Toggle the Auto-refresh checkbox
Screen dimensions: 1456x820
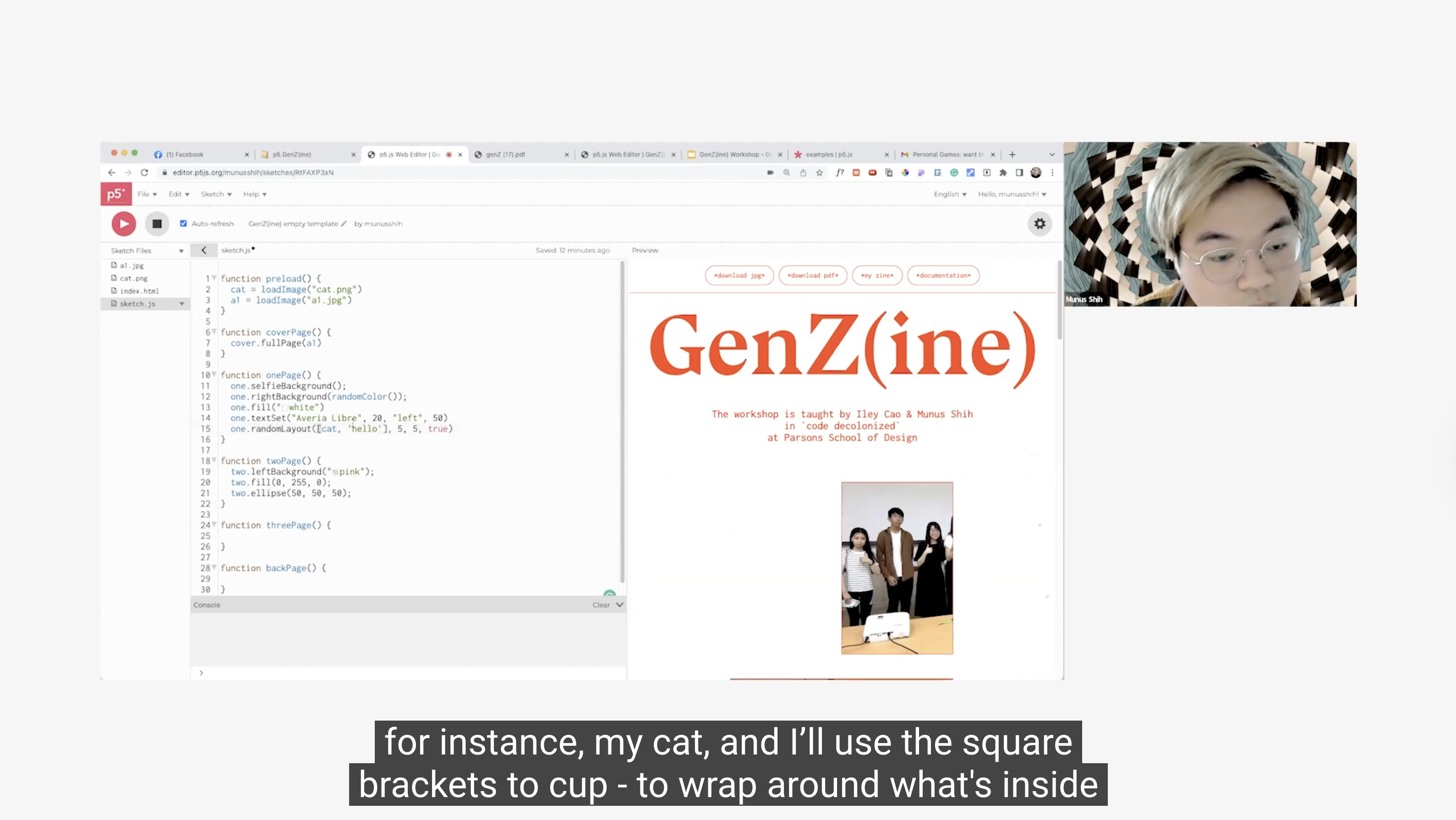[183, 224]
